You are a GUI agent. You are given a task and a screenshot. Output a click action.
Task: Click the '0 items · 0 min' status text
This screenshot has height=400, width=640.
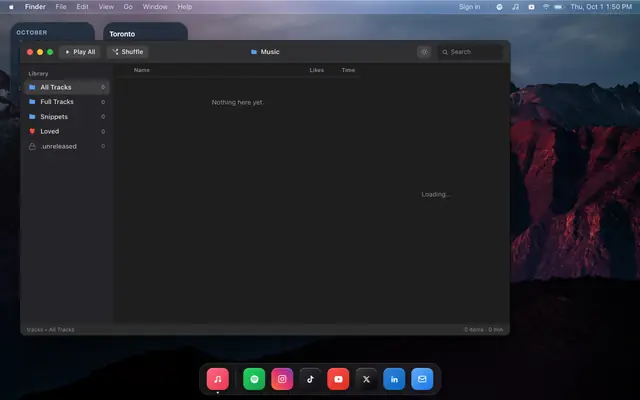click(x=483, y=329)
